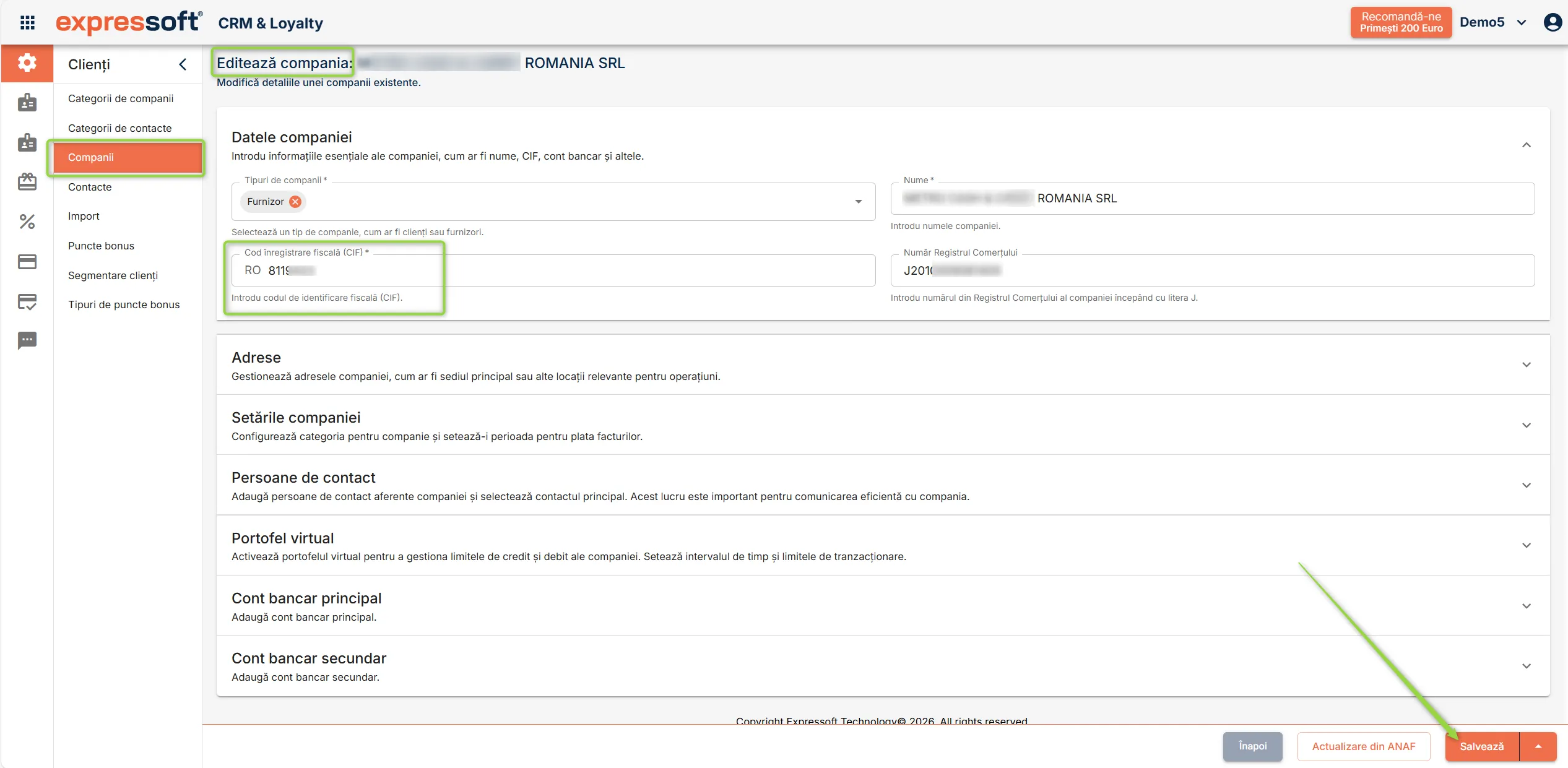
Task: Expand the Setările companiei section
Action: pyautogui.click(x=1527, y=425)
